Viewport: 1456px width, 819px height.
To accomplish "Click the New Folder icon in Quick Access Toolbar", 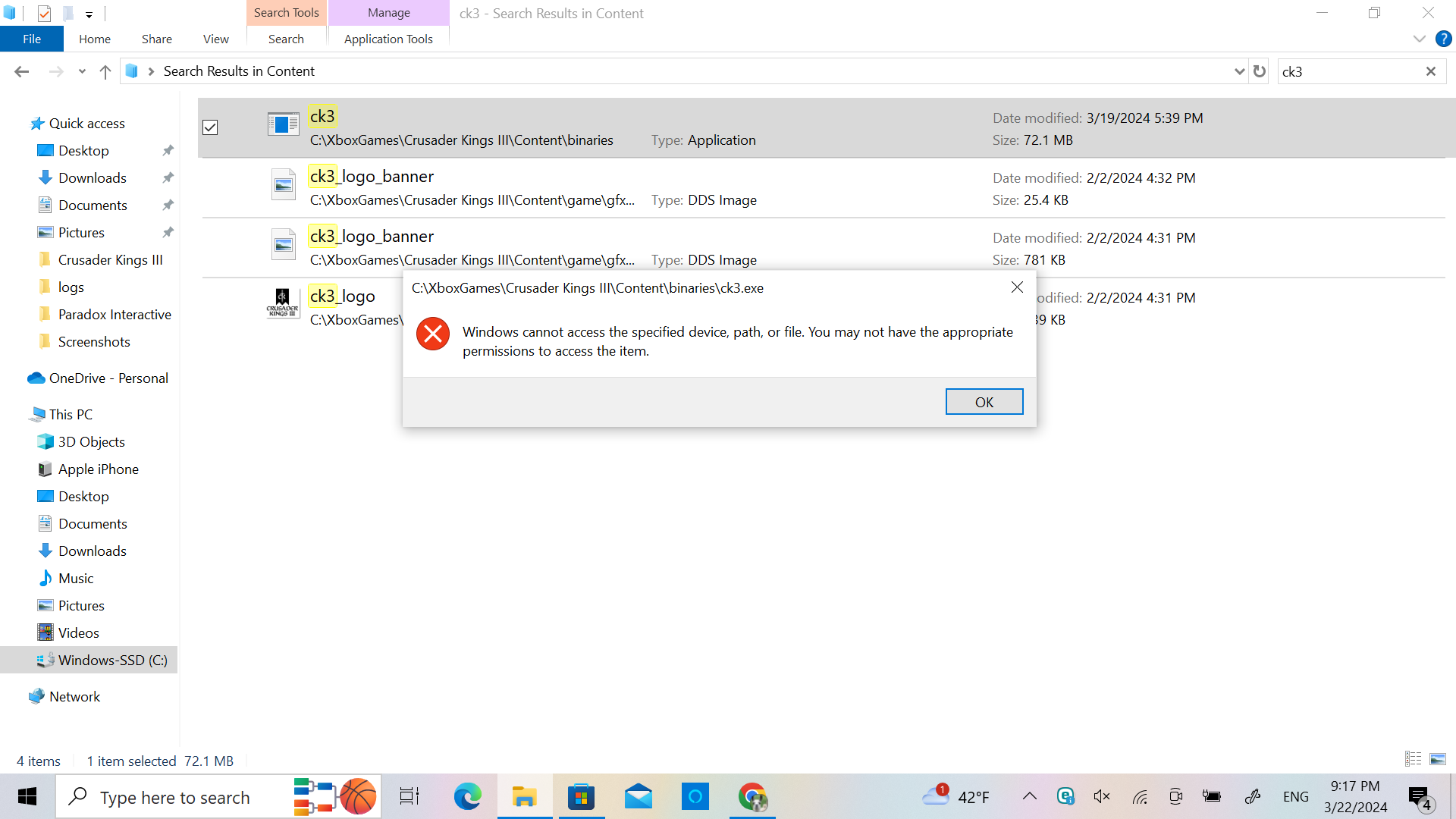I will [67, 13].
